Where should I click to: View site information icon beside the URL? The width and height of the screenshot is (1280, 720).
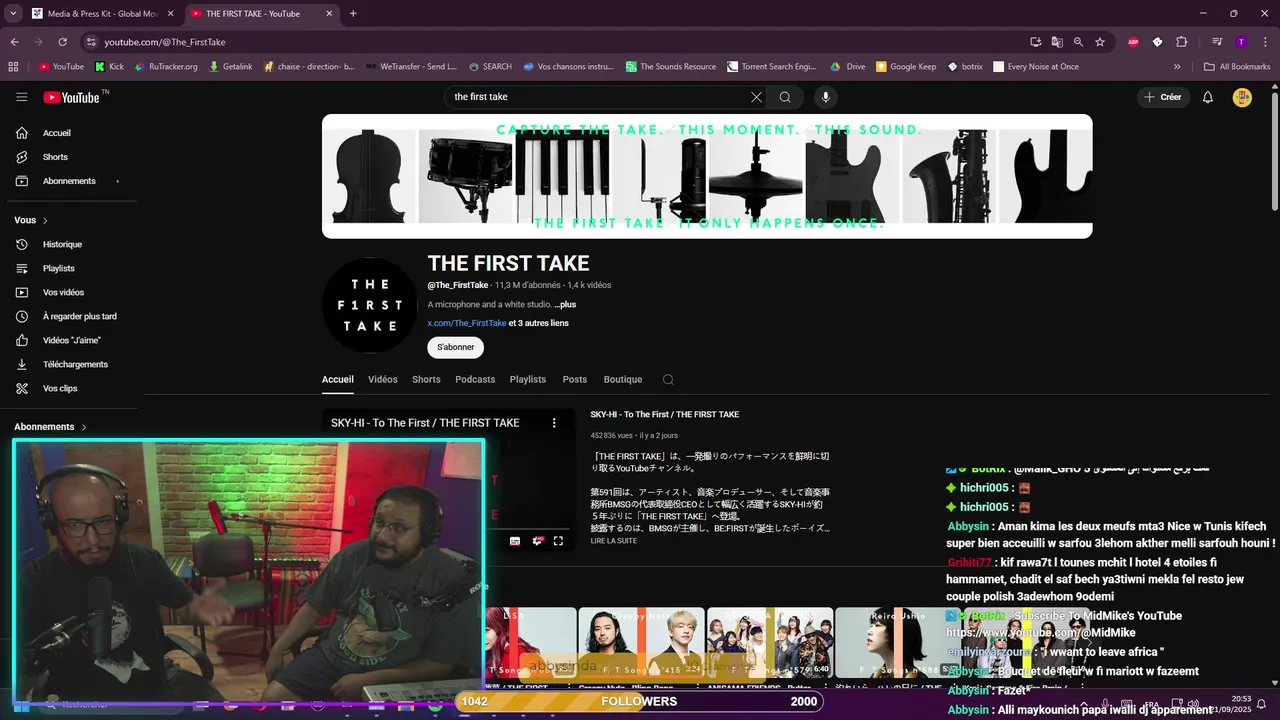point(91,42)
